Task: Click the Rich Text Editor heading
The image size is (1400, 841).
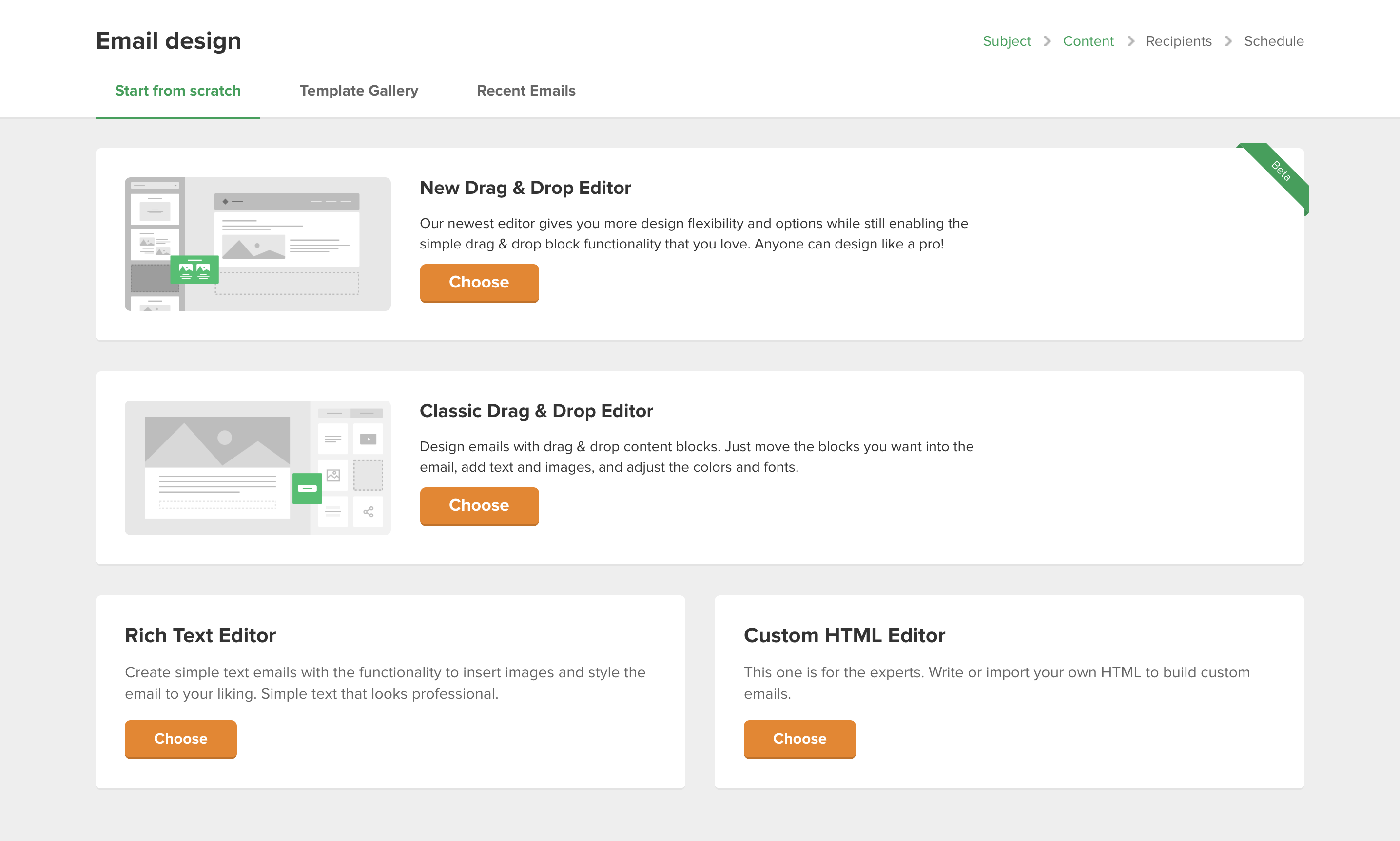Action: (200, 635)
